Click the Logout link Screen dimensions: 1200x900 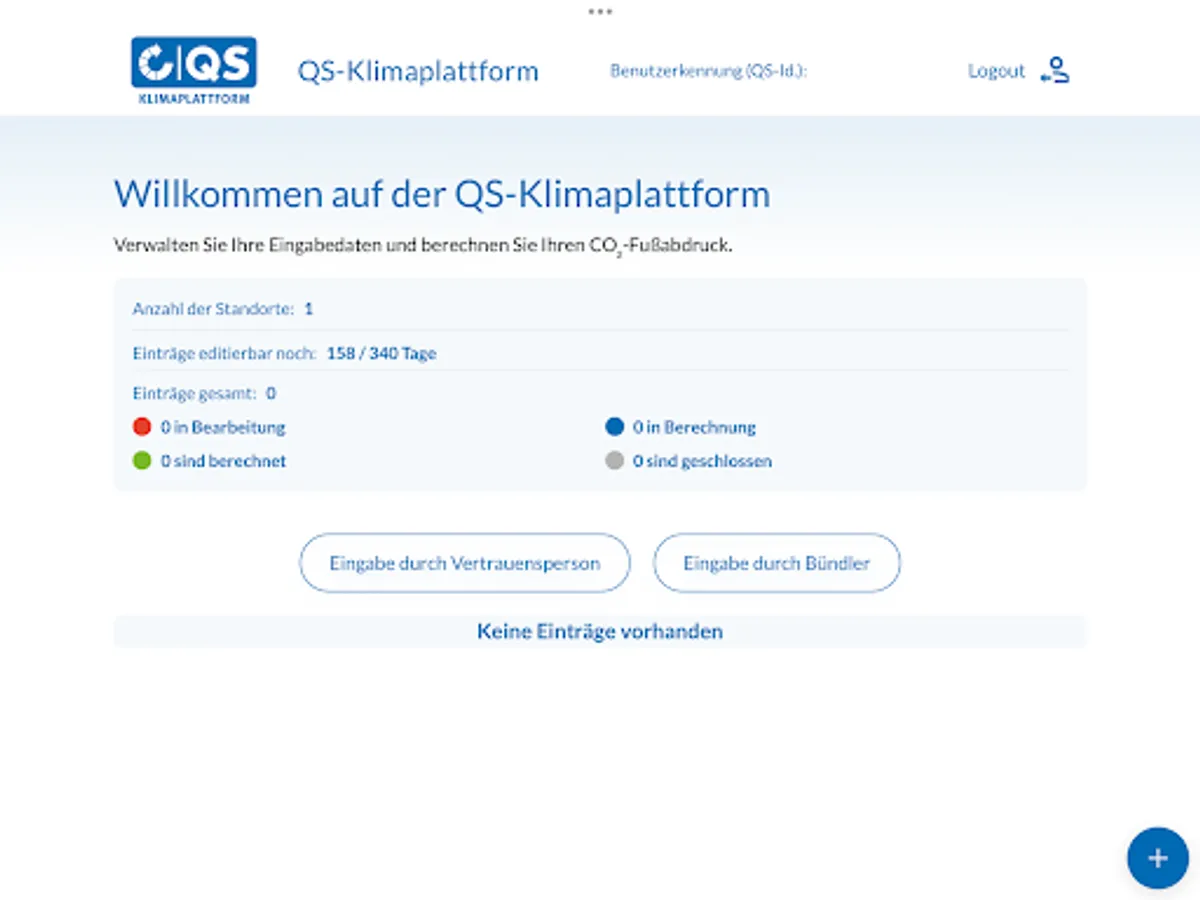(996, 70)
